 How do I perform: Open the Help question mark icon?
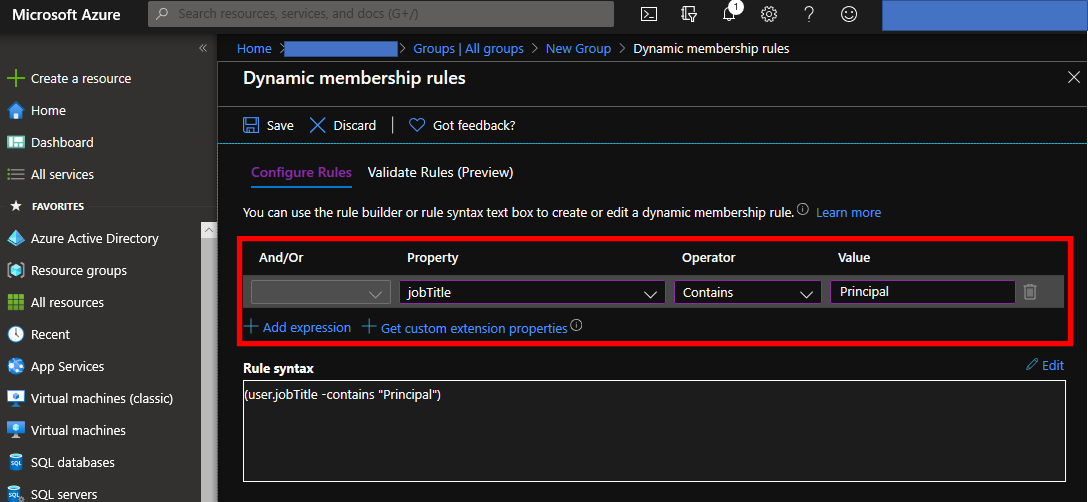coord(808,14)
